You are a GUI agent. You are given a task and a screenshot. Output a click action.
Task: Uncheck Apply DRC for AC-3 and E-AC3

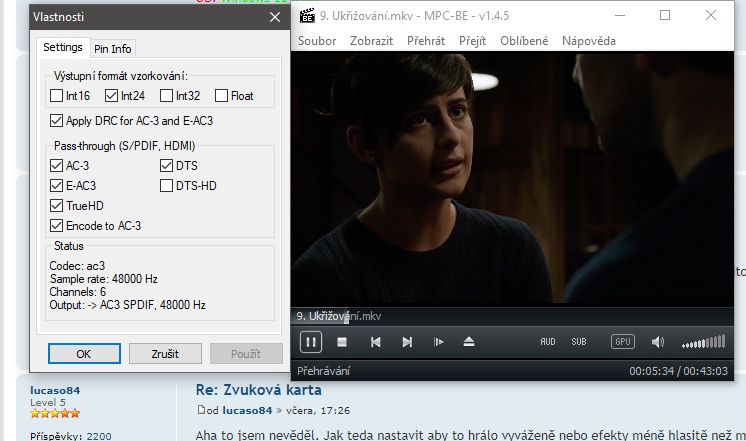coord(57,121)
